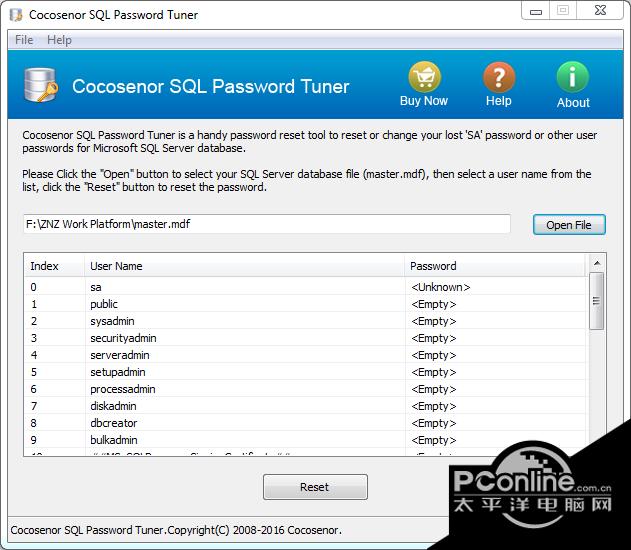Screen dimensions: 631x550
Task: Click index cell '9' in the list
Action: click(33, 440)
